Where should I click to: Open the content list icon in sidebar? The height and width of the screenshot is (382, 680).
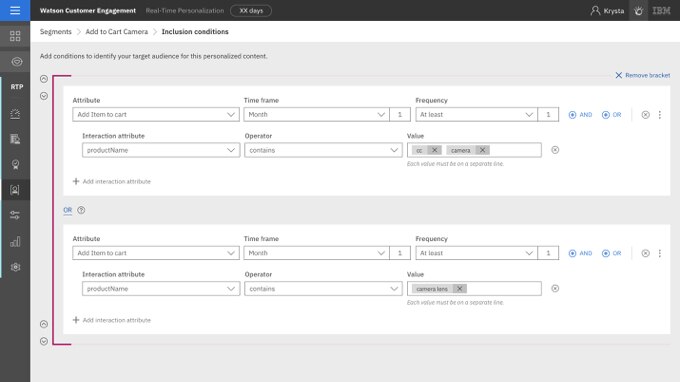click(15, 139)
